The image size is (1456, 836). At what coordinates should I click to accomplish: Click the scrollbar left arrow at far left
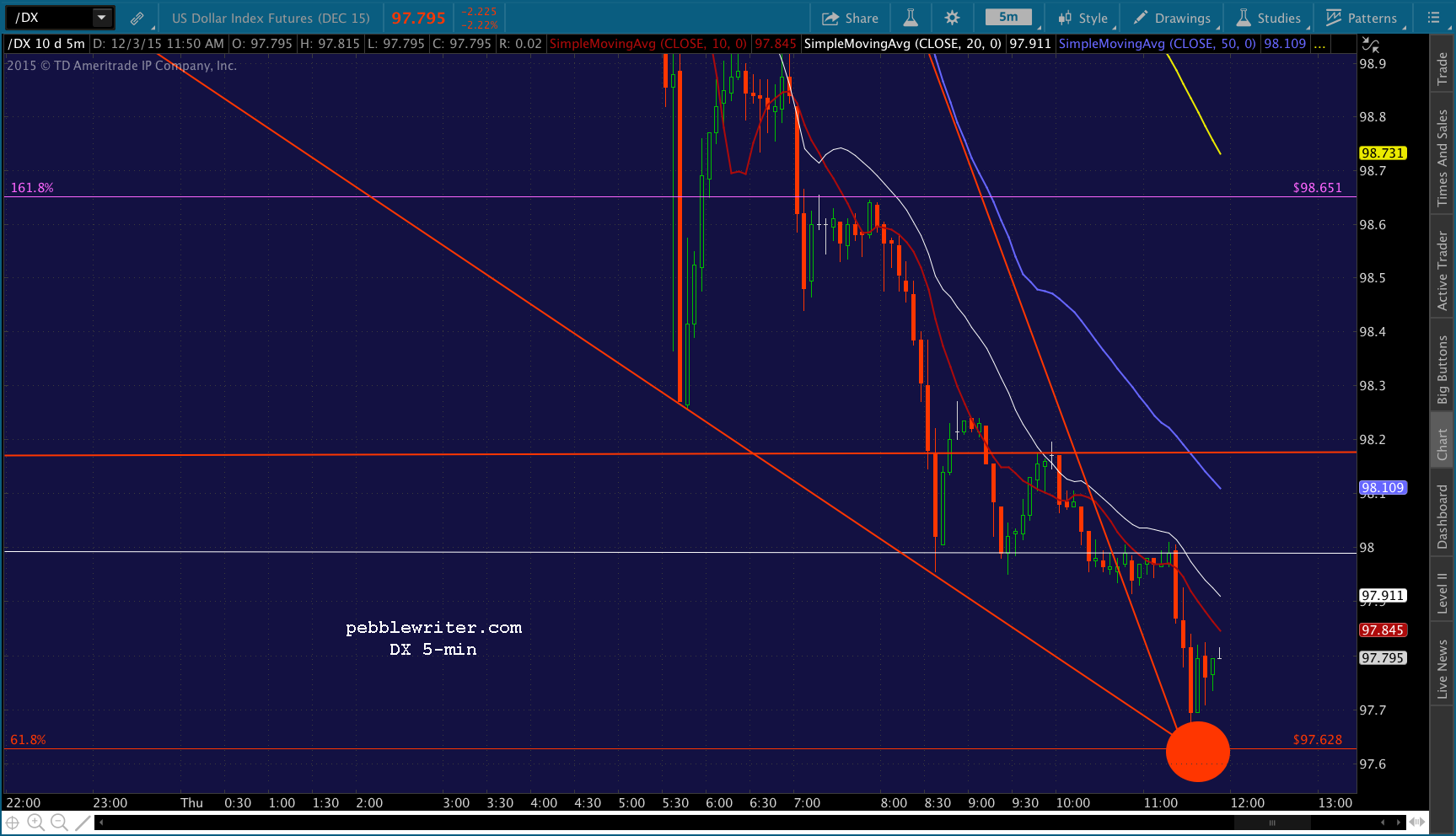tap(101, 823)
